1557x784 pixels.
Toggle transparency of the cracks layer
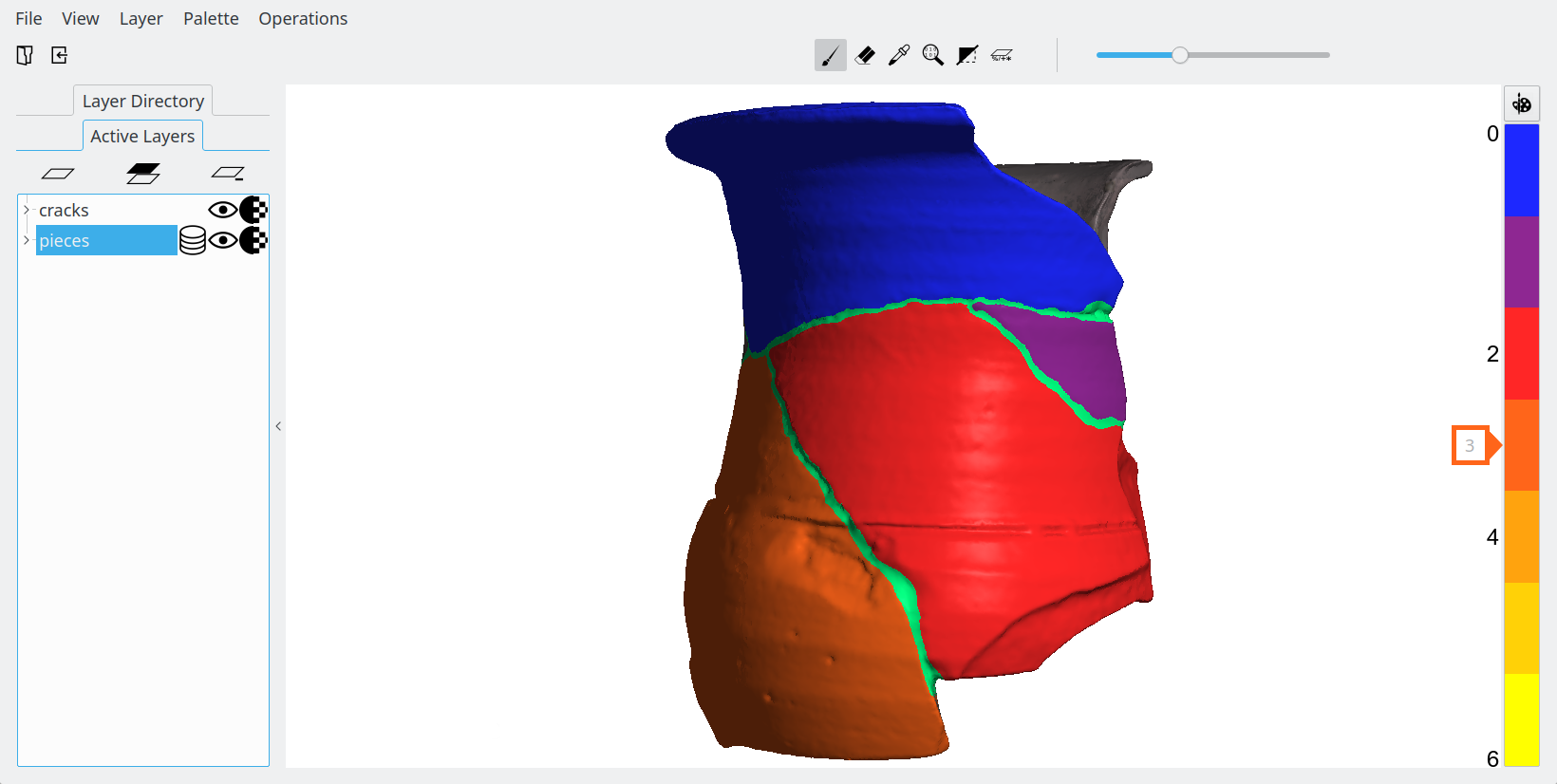click(253, 210)
